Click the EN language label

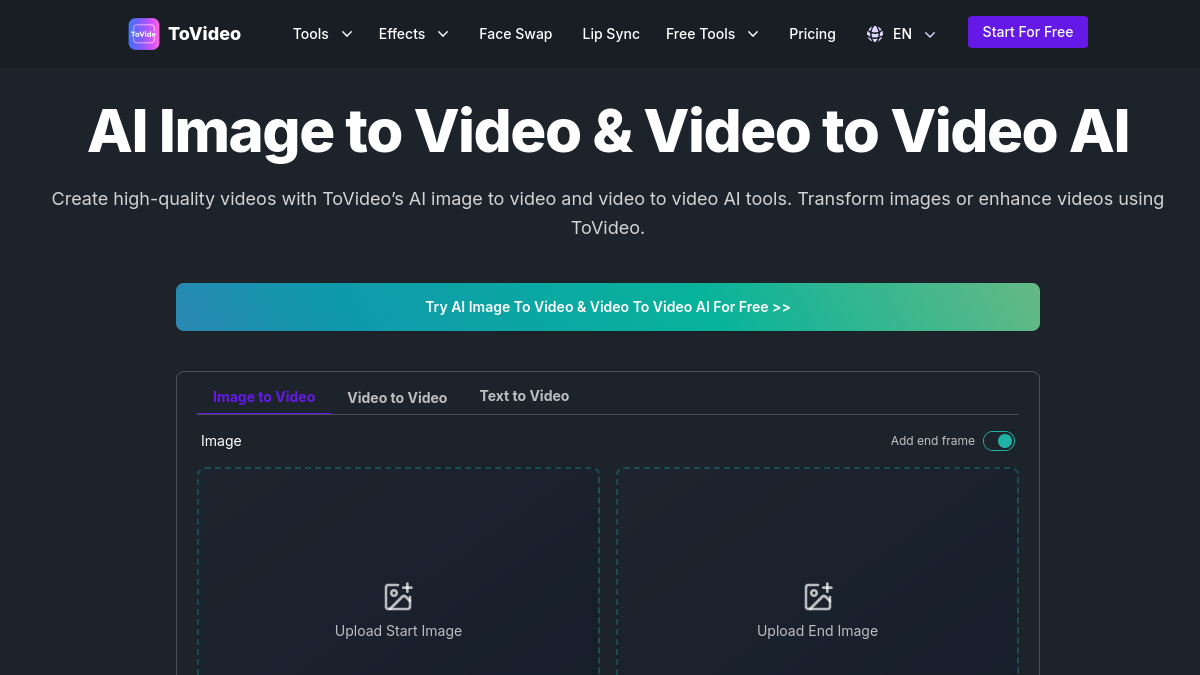[902, 34]
